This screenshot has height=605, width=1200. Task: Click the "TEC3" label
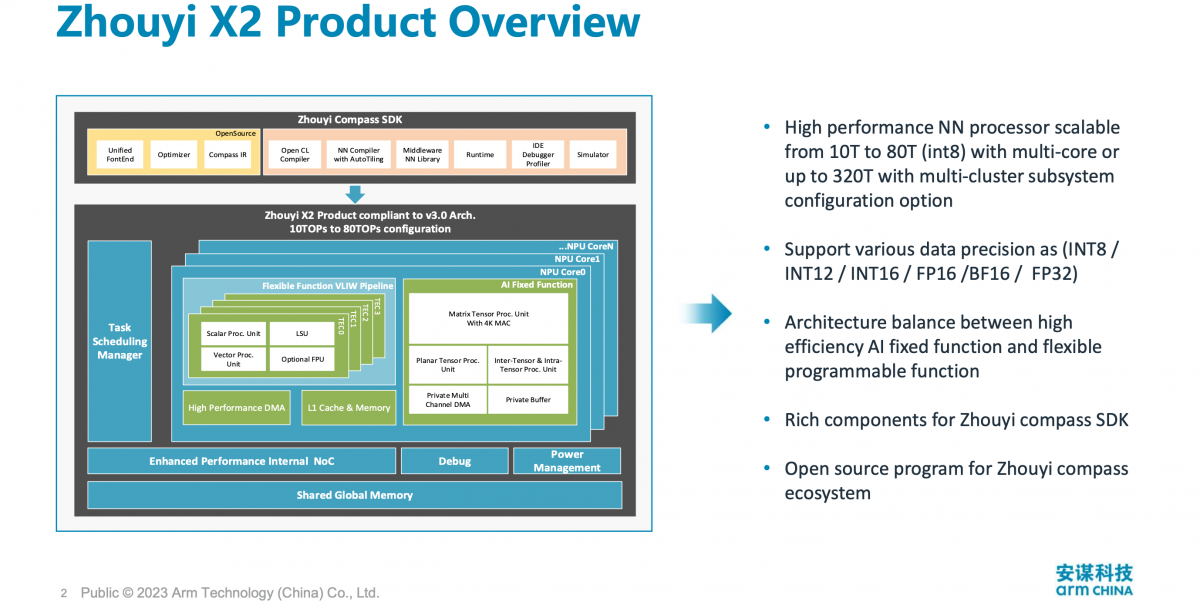[x=378, y=307]
